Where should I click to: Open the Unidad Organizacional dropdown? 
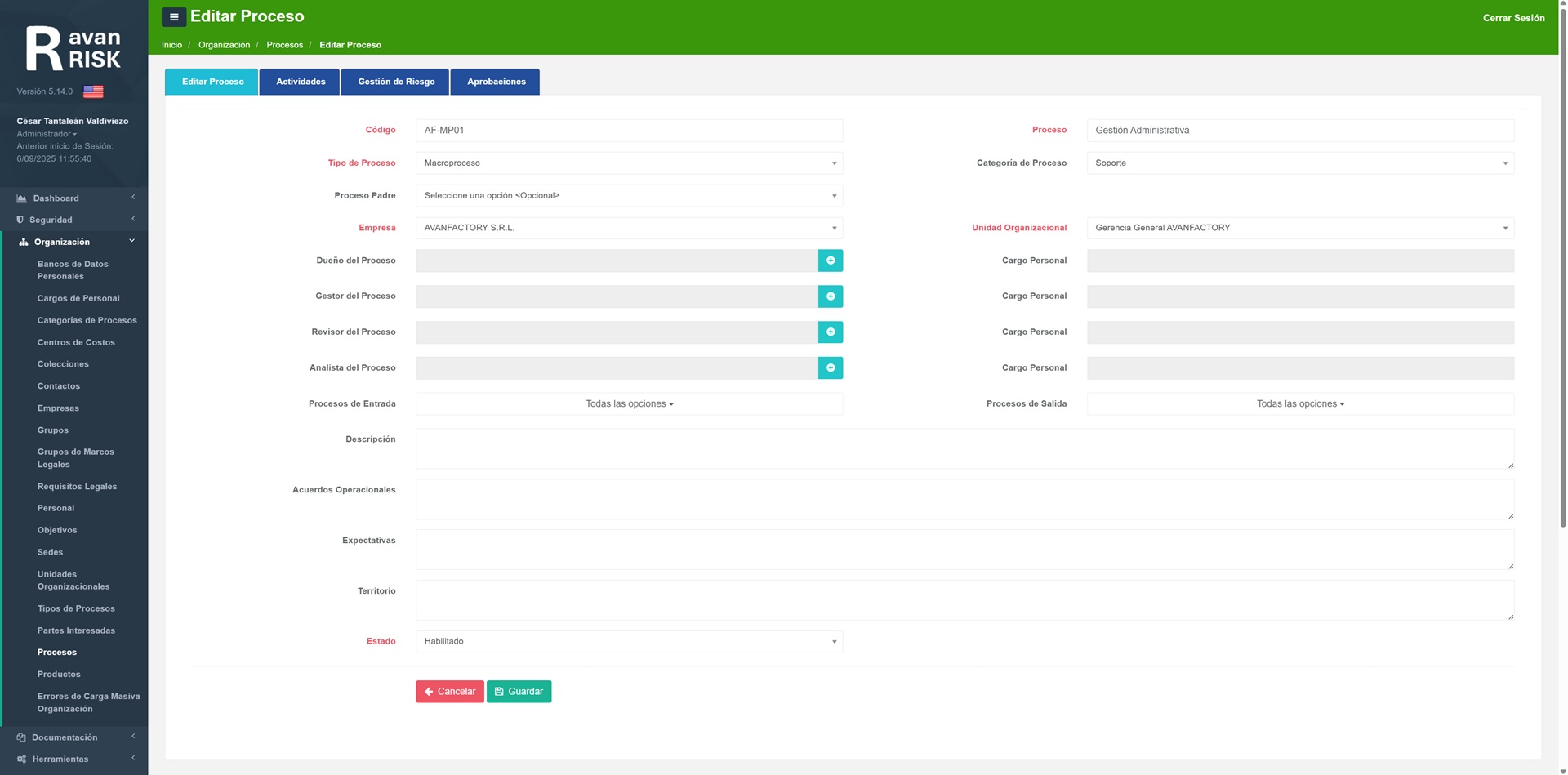pyautogui.click(x=1300, y=228)
